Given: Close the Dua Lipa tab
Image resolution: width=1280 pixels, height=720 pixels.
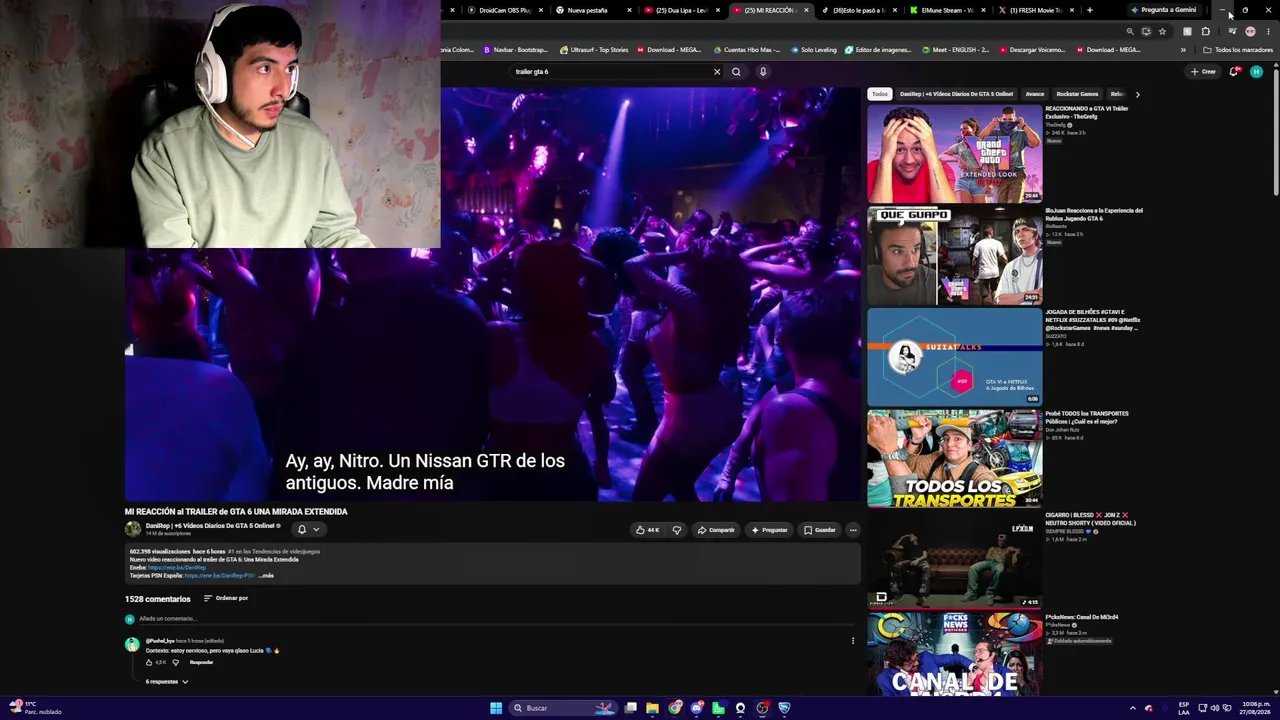Looking at the screenshot, I should (717, 10).
